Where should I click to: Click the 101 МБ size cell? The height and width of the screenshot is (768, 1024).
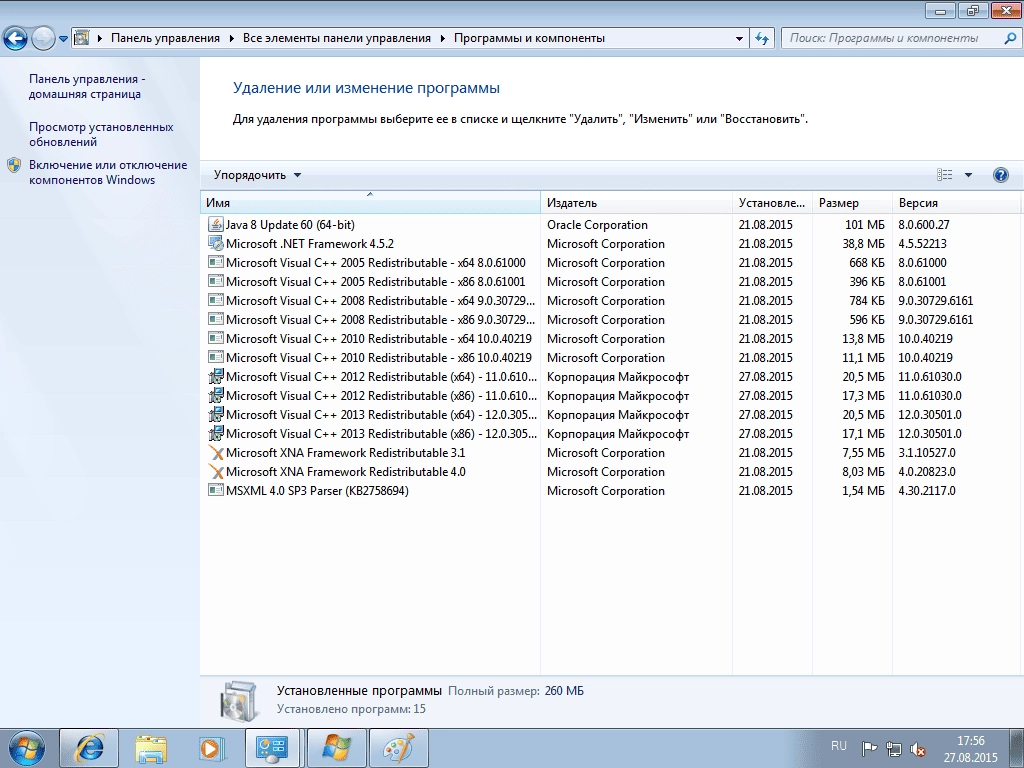click(865, 225)
